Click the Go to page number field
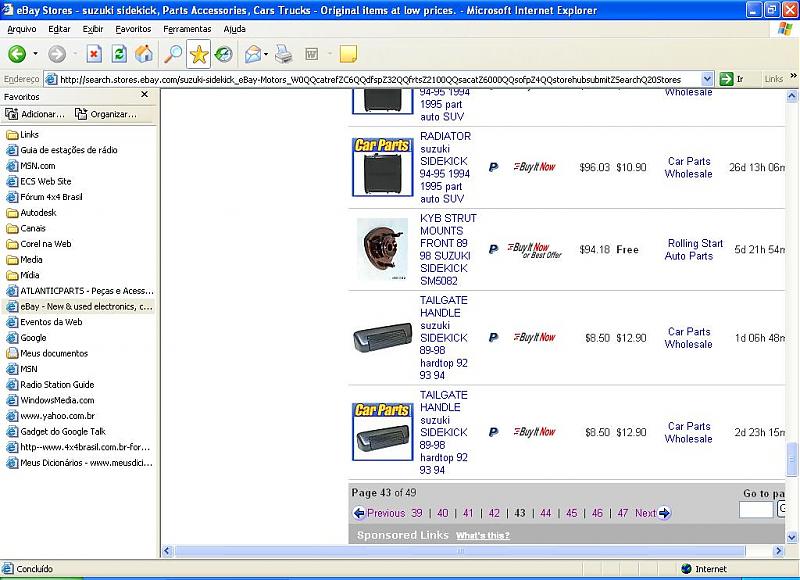This screenshot has height=580, width=800. pyautogui.click(x=756, y=509)
